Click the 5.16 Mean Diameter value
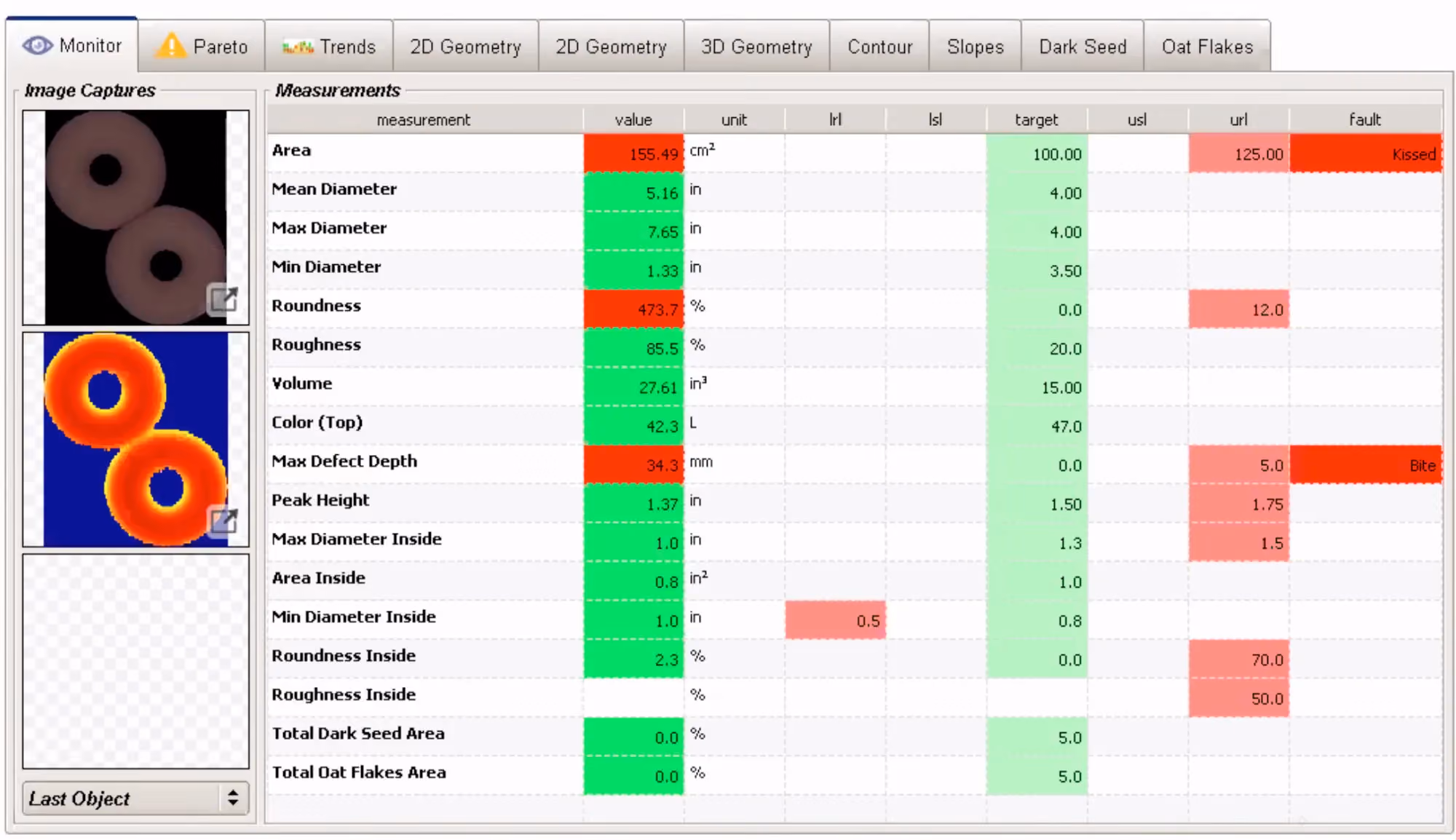The height and width of the screenshot is (840, 1456). point(633,192)
